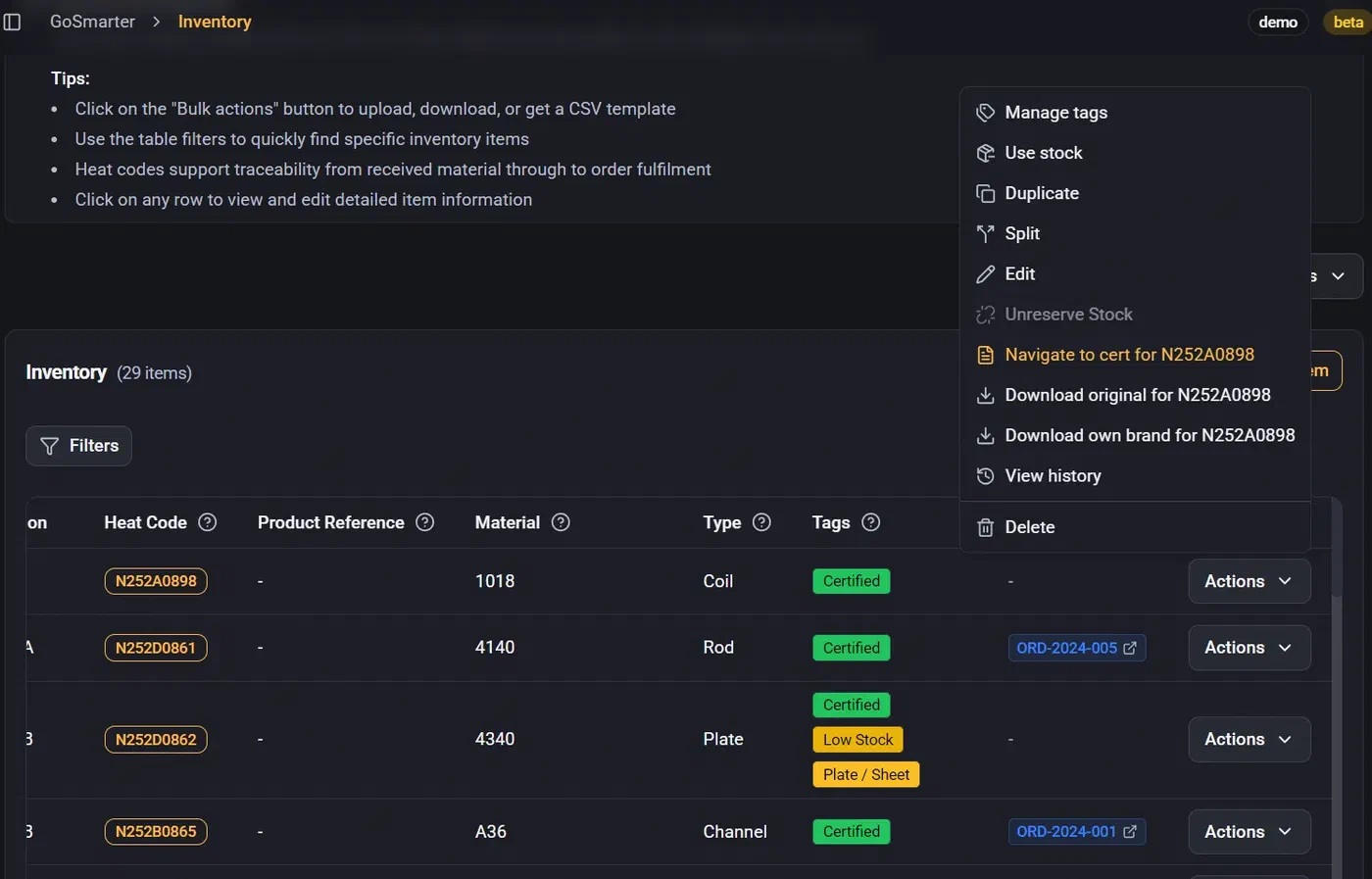
Task: Open Navigate to cert for N252A0898
Action: pos(1135,355)
